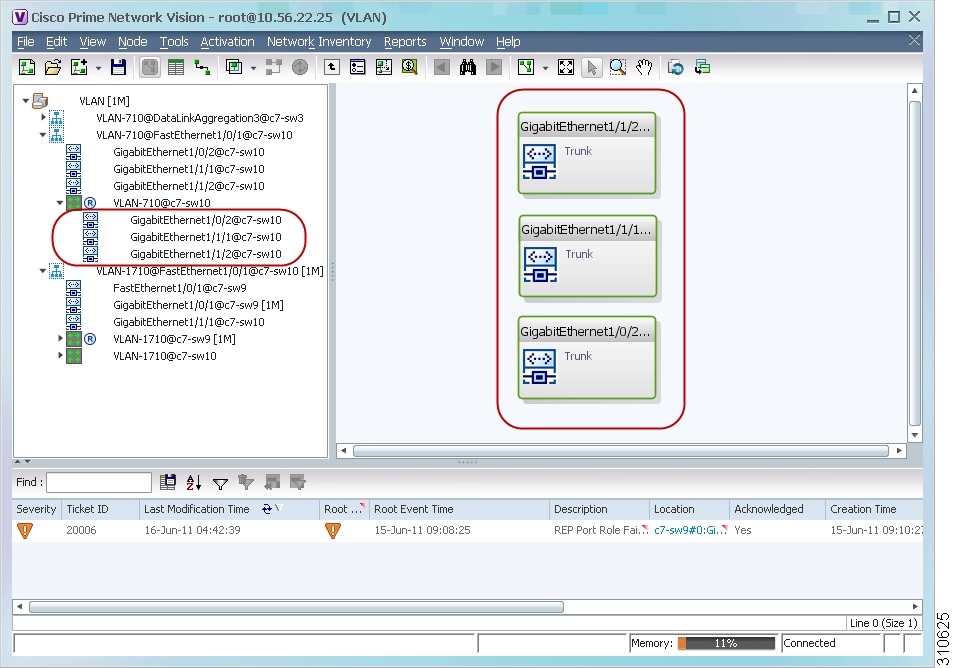Click the layout tool icon
Screen dimensions: 954x668
pos(526,67)
